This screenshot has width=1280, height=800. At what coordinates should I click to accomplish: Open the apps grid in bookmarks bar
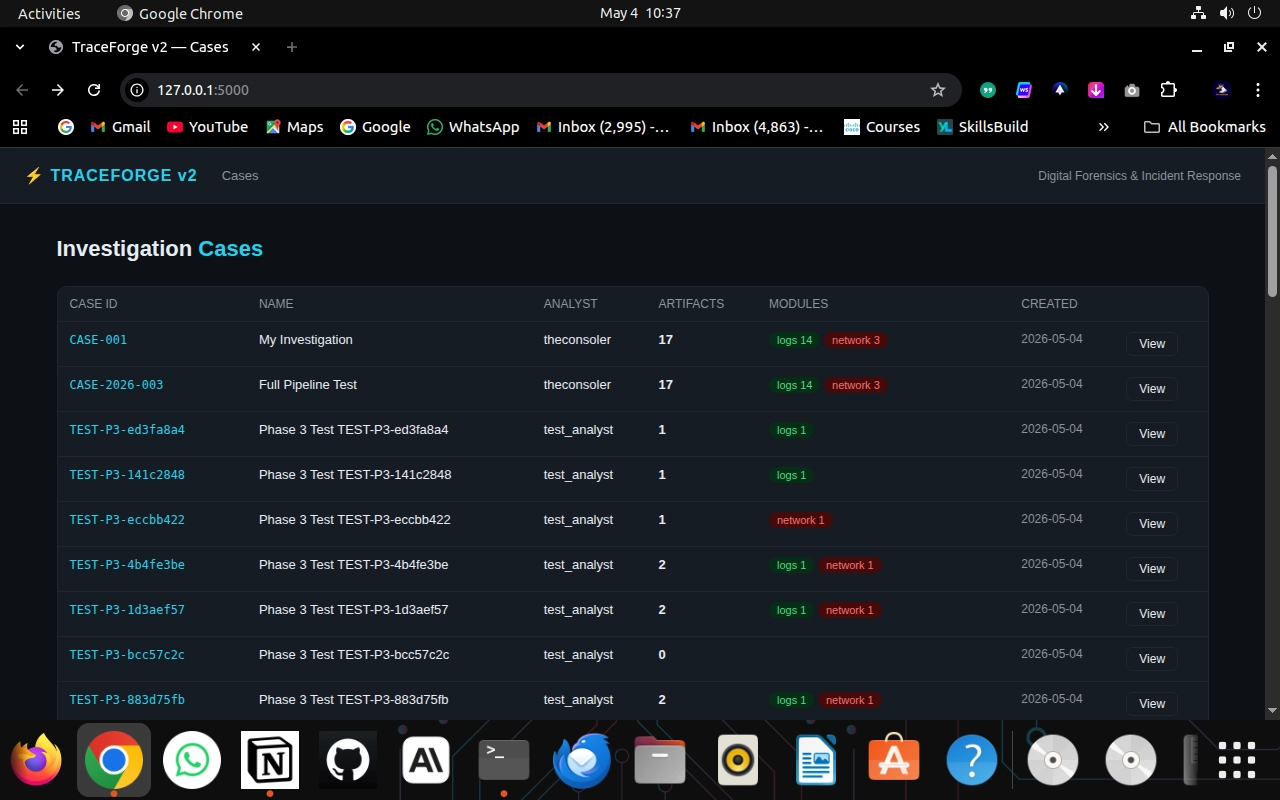click(x=20, y=127)
